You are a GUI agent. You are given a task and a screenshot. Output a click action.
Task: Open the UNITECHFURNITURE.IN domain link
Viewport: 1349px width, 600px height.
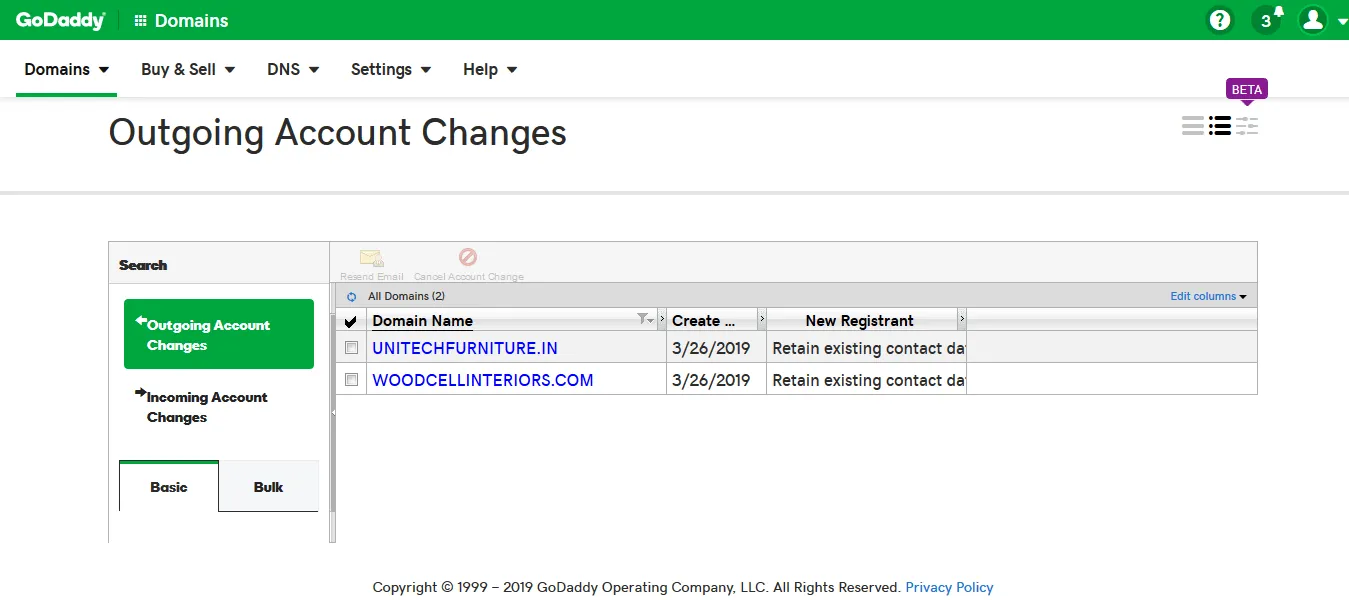(x=465, y=348)
